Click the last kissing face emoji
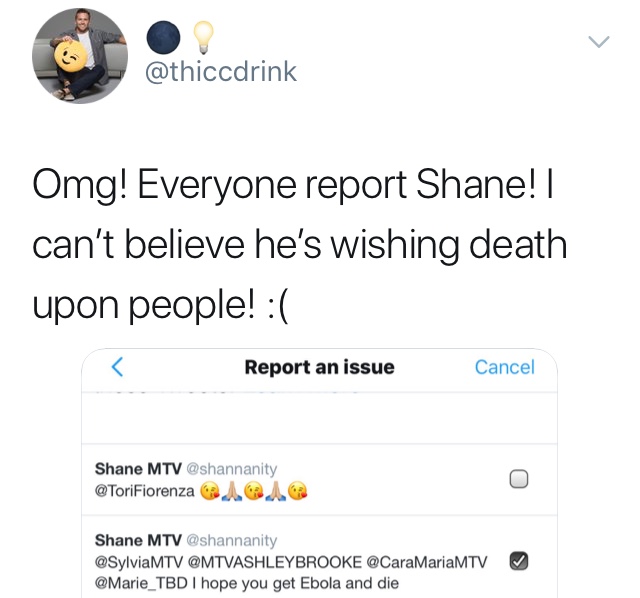The image size is (640, 598). [x=298, y=491]
